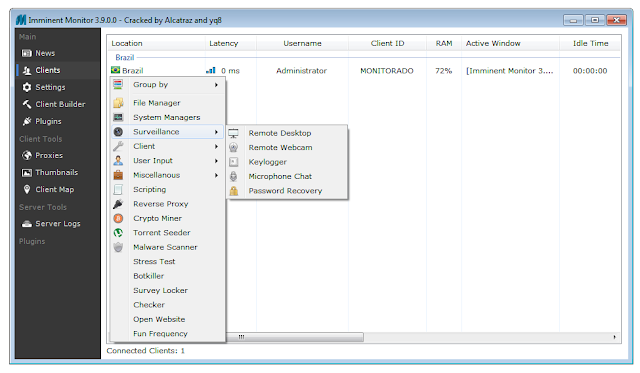
Task: Click the 00:00:00 idle time value
Action: pos(590,71)
